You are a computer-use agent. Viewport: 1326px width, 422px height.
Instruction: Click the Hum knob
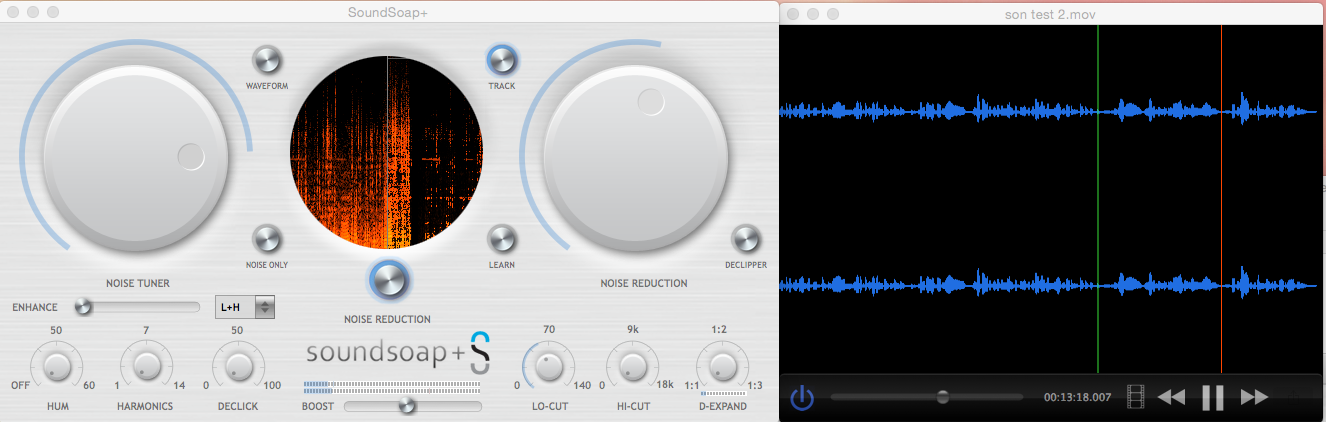[x=57, y=367]
